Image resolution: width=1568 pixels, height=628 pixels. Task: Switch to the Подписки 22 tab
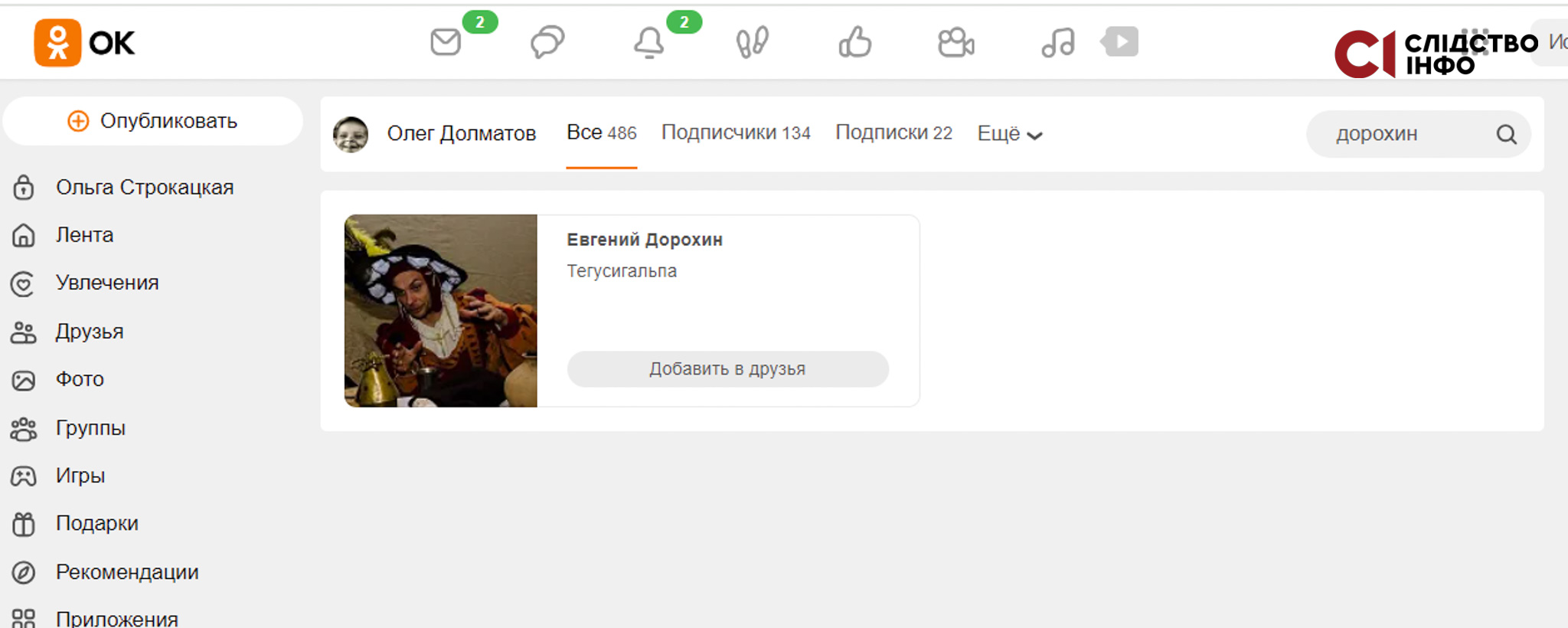pyautogui.click(x=893, y=133)
